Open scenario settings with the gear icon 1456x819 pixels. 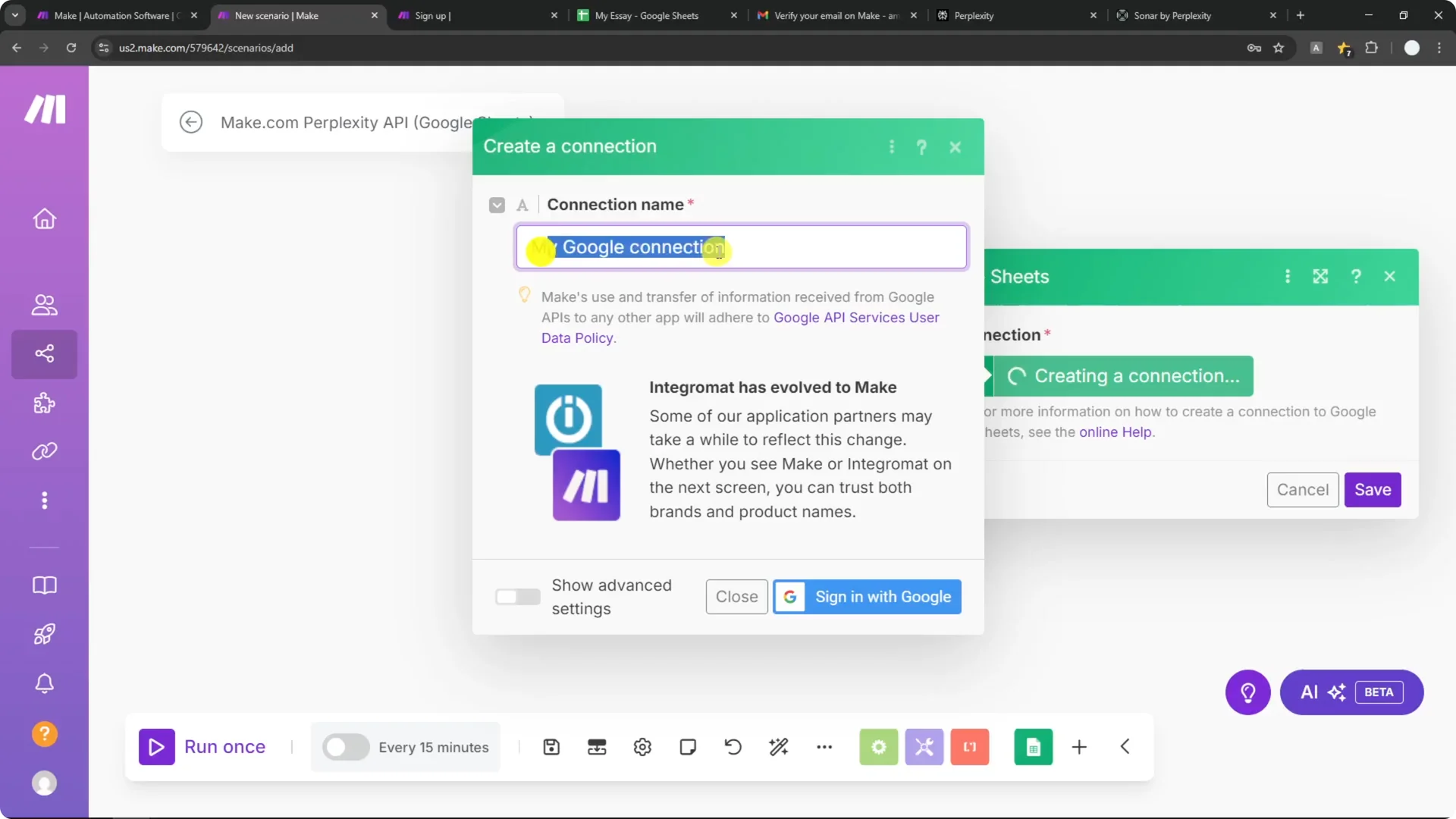(x=642, y=747)
